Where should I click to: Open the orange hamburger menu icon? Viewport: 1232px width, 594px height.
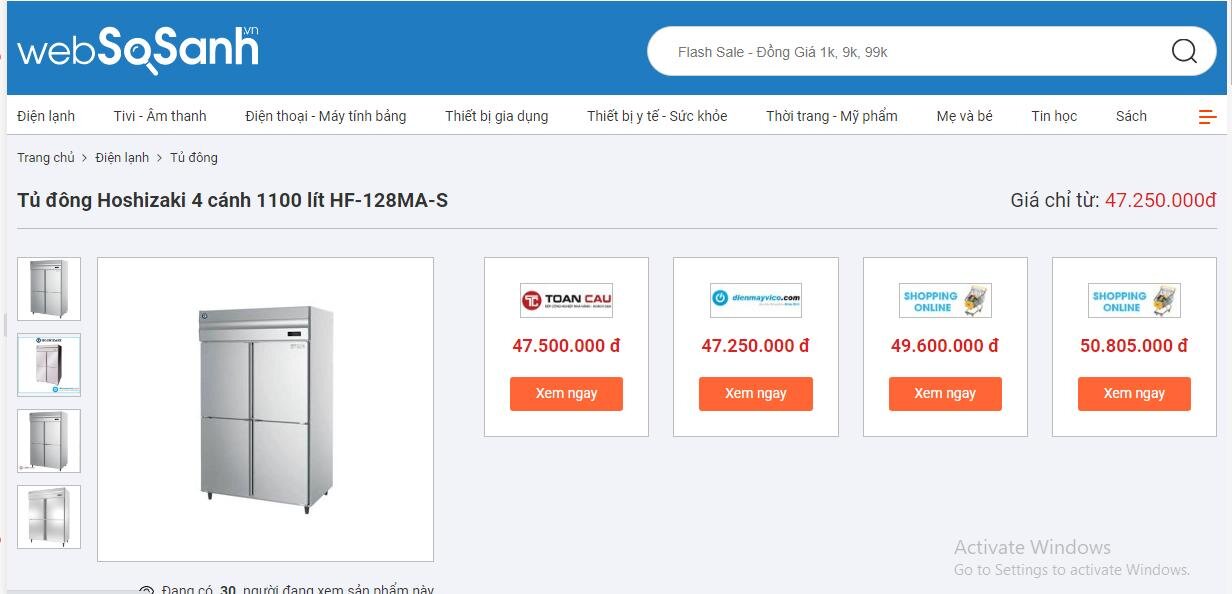(1207, 116)
